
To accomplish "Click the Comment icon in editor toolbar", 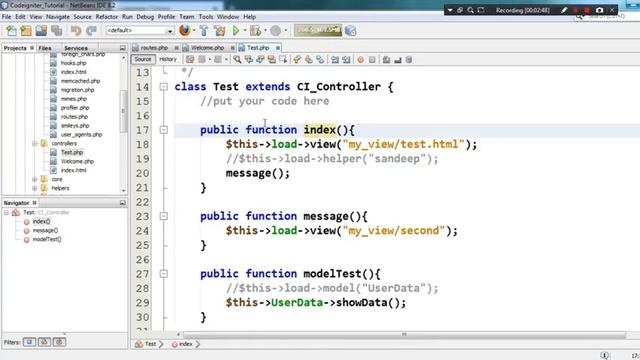I will click(386, 60).
